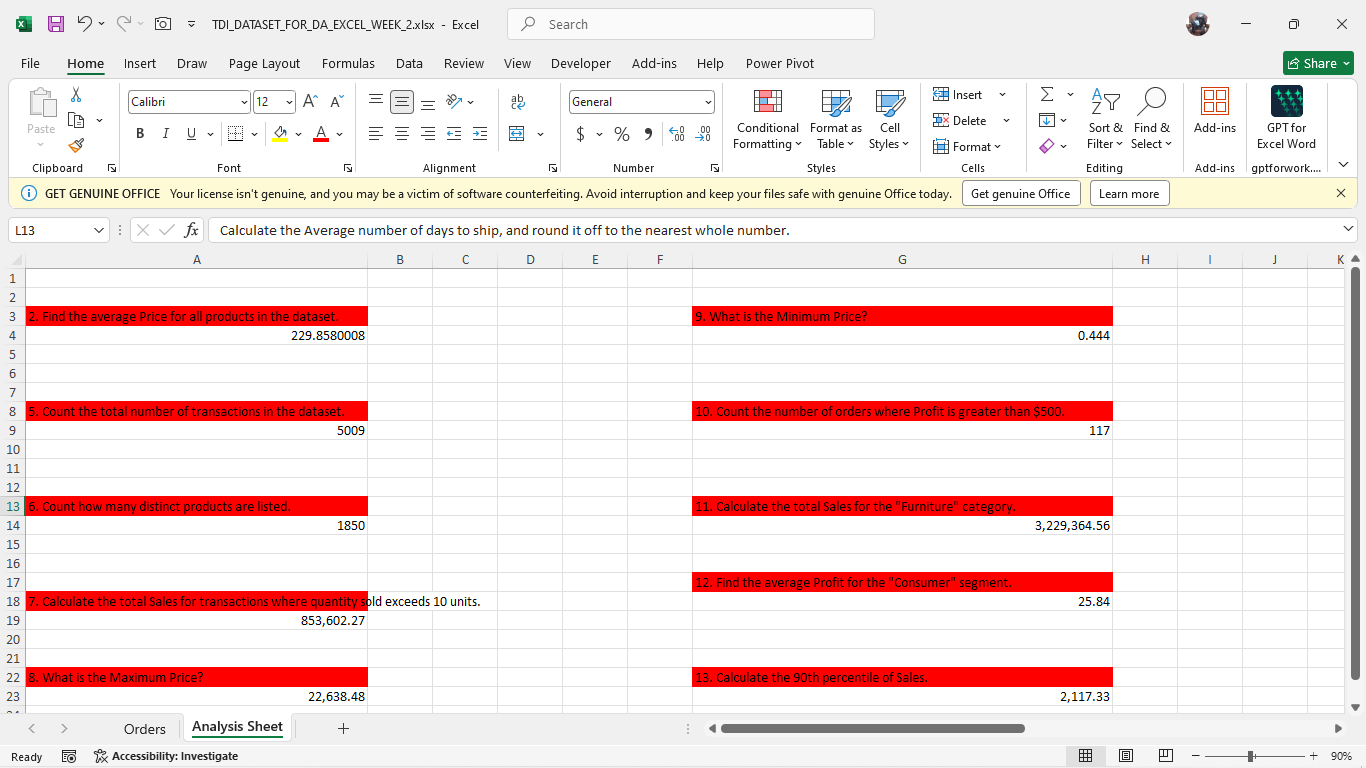1366x768 pixels.
Task: Click Increase Decimal icon
Action: (x=675, y=134)
